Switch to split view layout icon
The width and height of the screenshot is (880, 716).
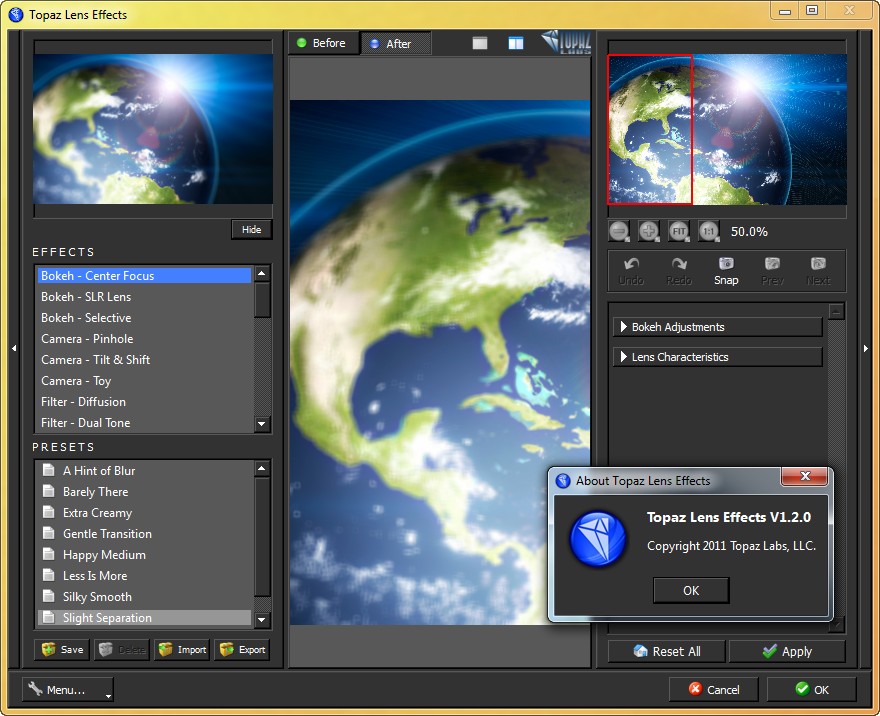(516, 43)
